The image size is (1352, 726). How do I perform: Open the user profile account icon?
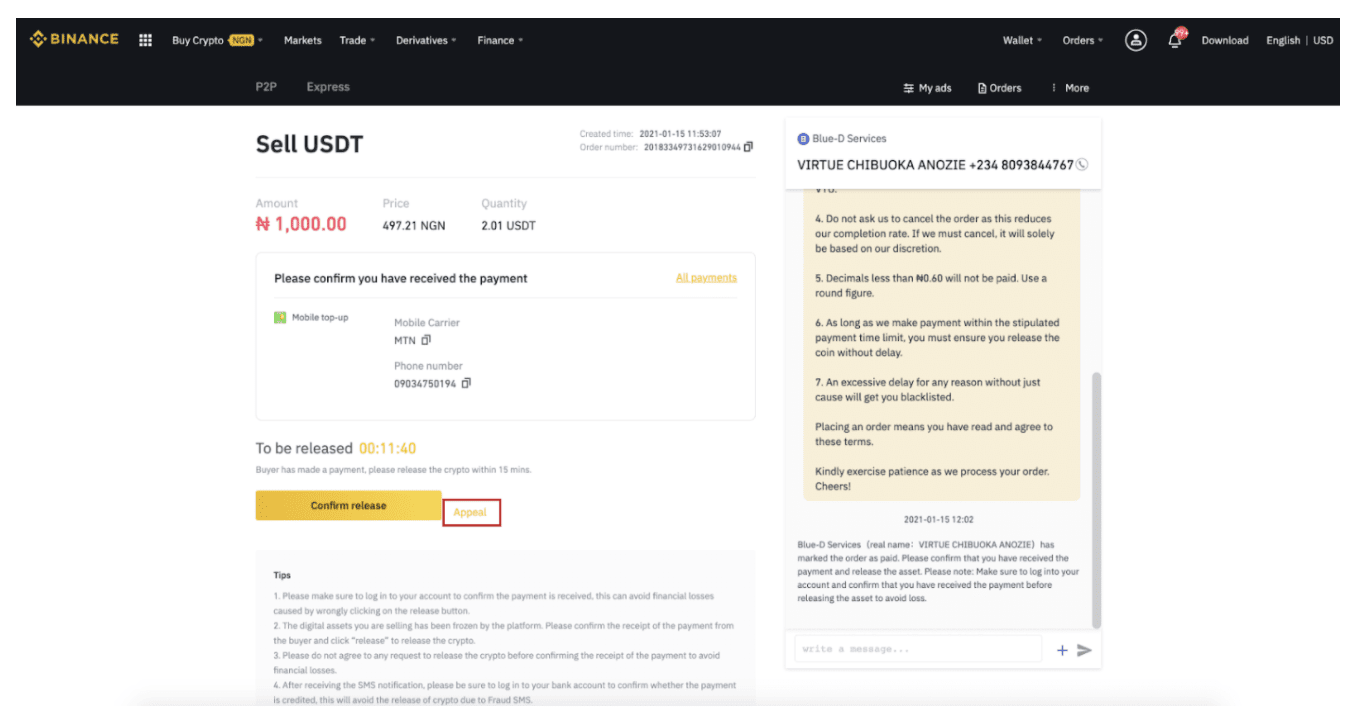point(1136,40)
